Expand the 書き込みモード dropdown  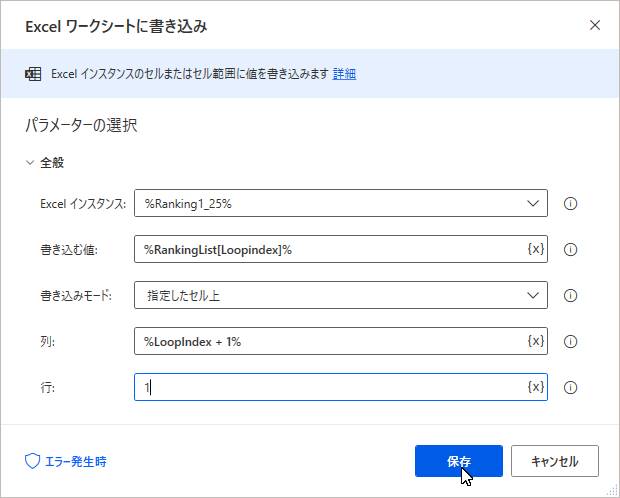pos(341,295)
